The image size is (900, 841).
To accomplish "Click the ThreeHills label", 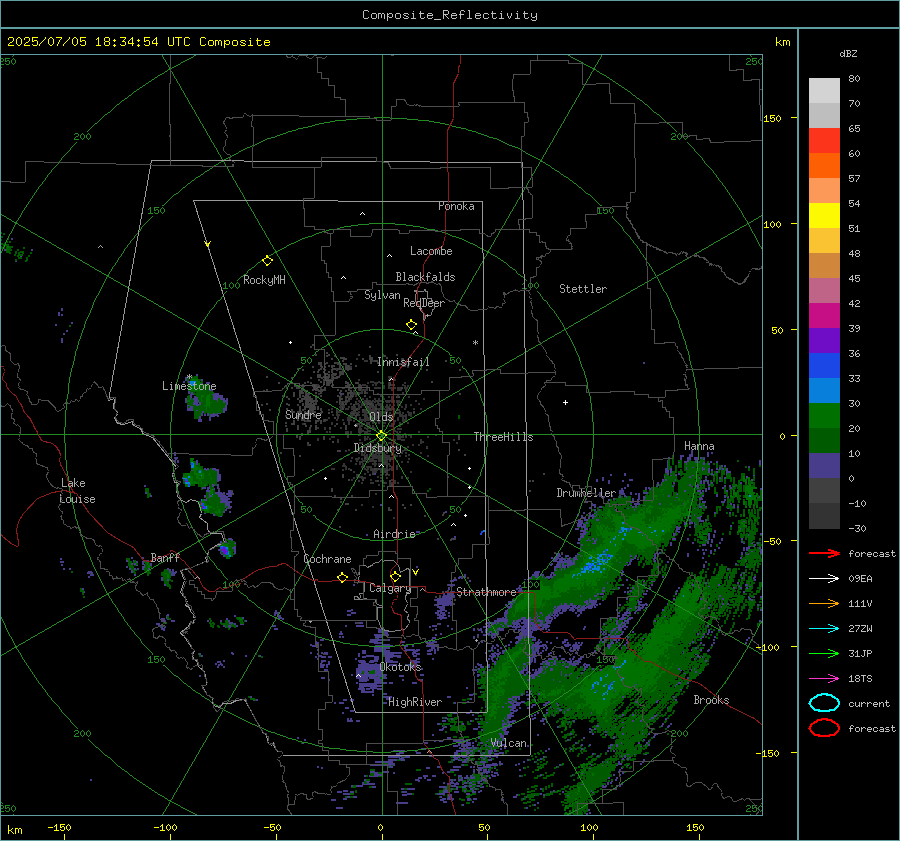I will point(503,437).
